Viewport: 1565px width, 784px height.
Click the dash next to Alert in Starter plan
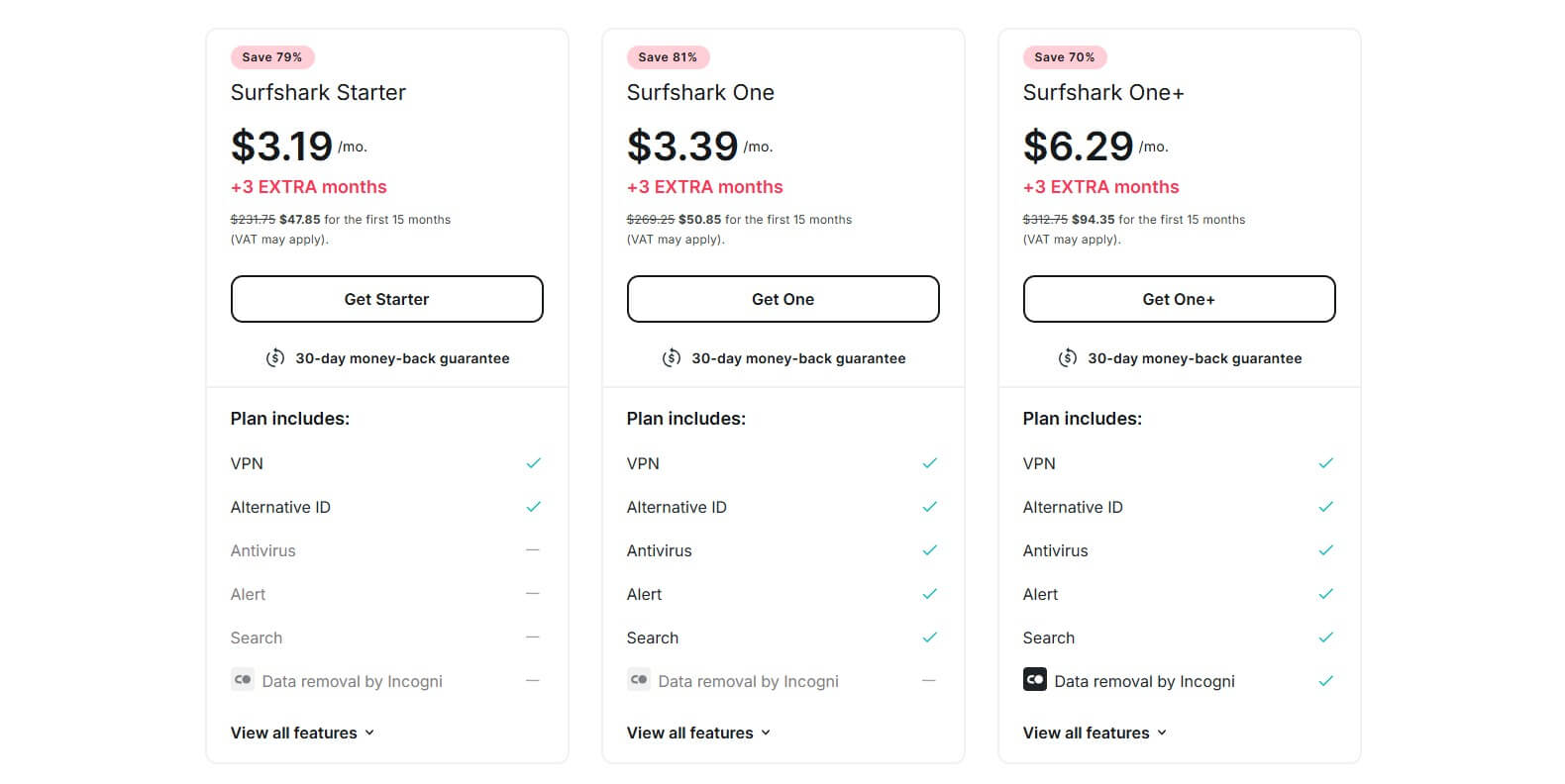click(x=534, y=593)
